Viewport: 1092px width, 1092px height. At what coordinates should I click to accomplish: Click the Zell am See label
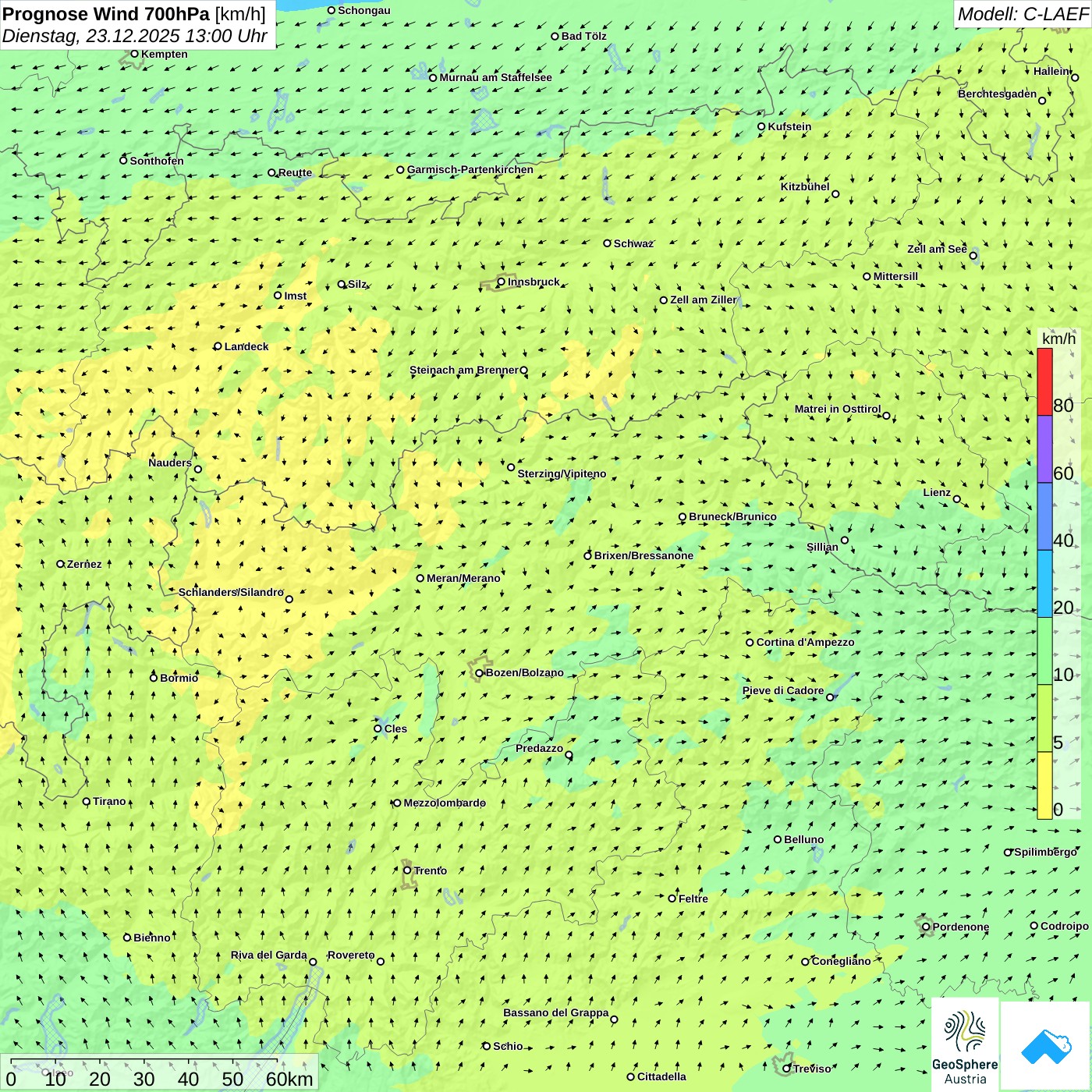click(937, 249)
